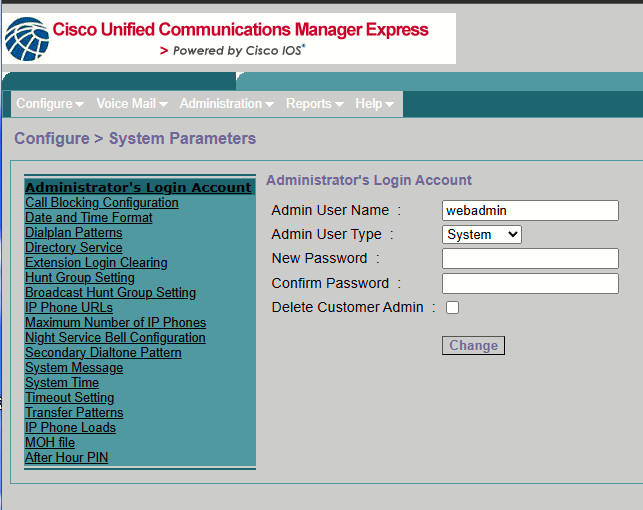Open MOH file settings
643x510 pixels.
coord(50,443)
